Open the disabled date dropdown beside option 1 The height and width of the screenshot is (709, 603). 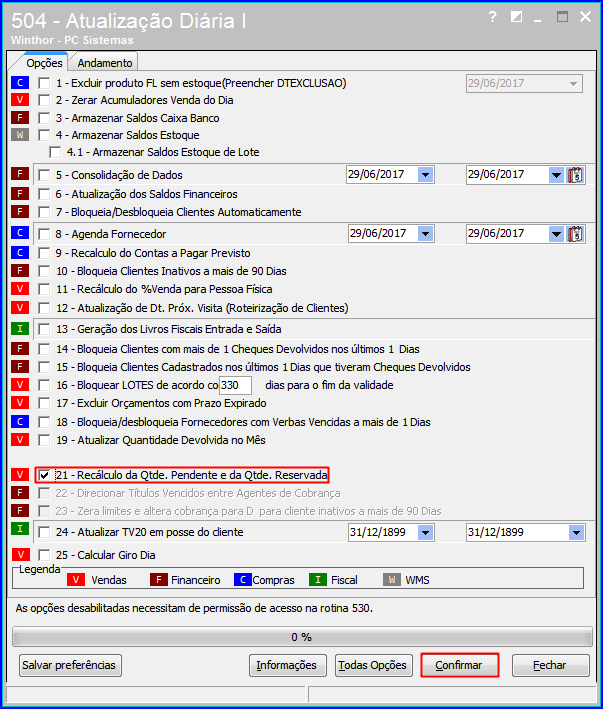coord(573,84)
